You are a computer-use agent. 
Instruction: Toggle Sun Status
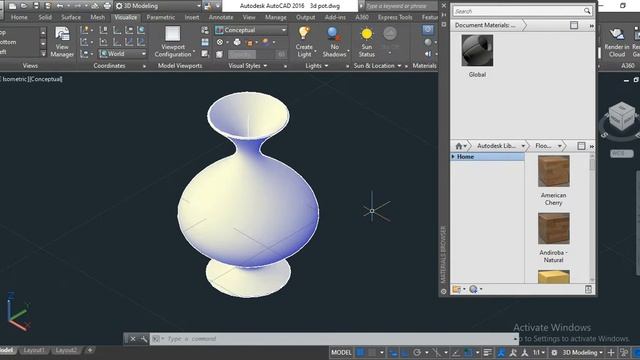tap(367, 42)
